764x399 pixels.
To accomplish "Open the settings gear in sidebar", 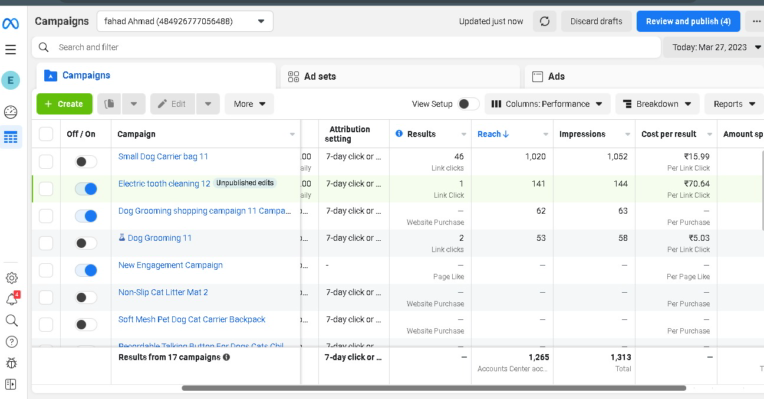I will tap(12, 278).
